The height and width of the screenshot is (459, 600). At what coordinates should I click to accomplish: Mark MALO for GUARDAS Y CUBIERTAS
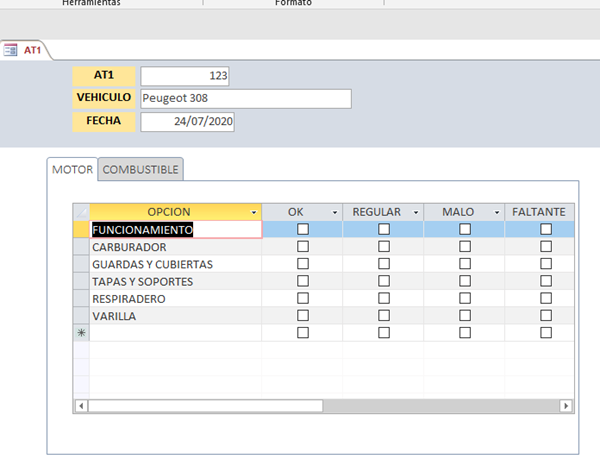tap(465, 264)
